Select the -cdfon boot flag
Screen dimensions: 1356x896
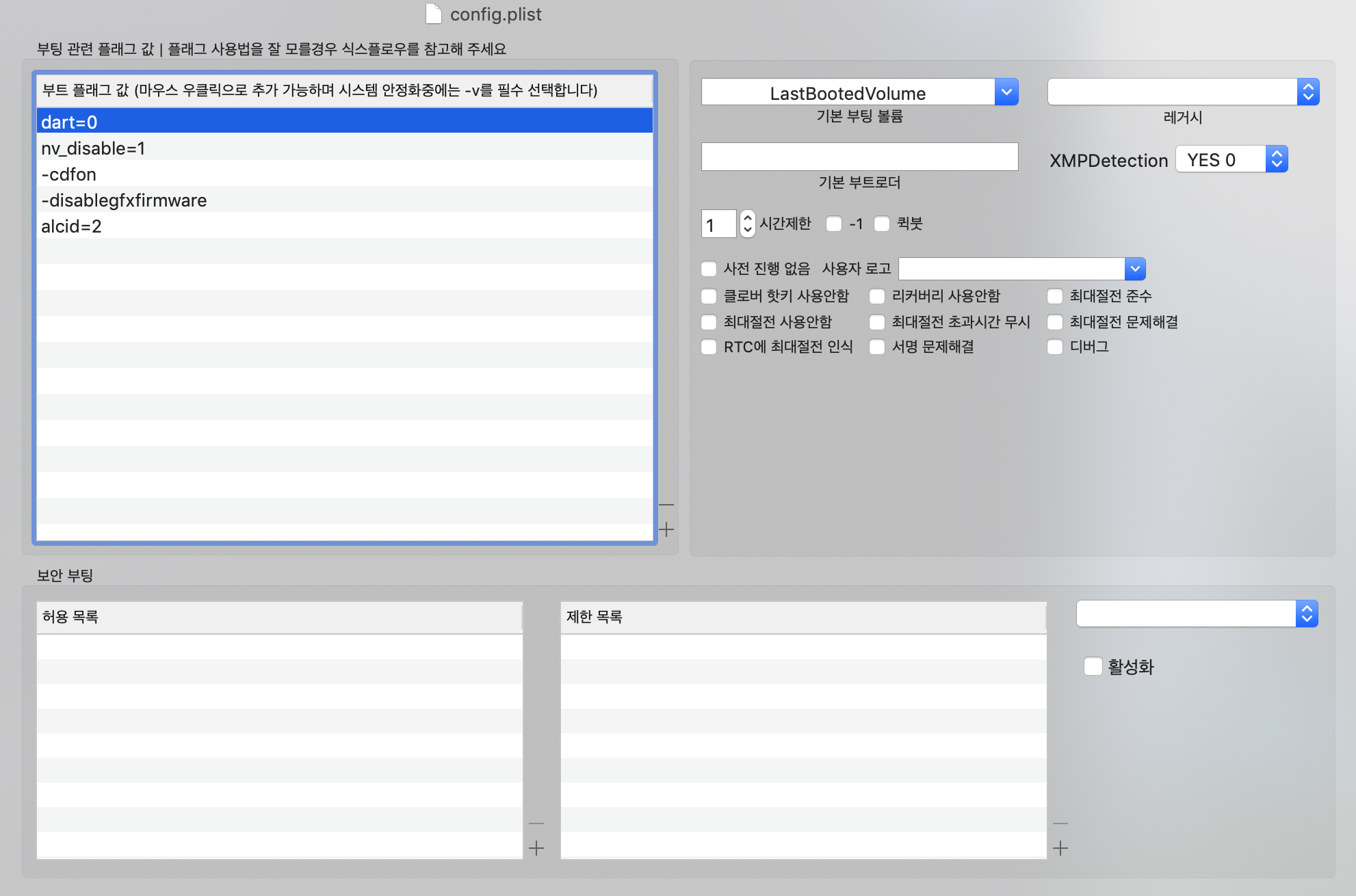coord(344,174)
